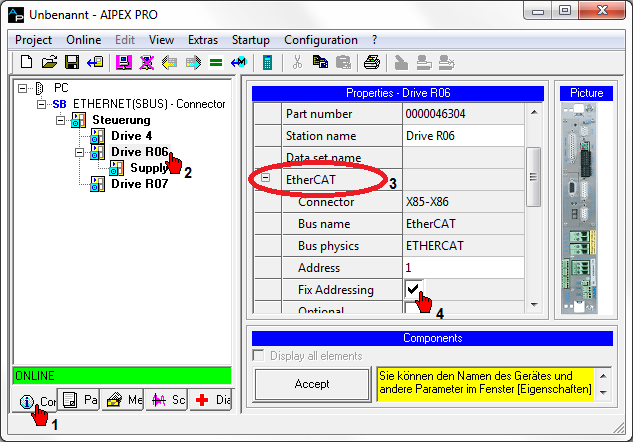Open the View menu
This screenshot has width=633, height=442.
click(161, 40)
